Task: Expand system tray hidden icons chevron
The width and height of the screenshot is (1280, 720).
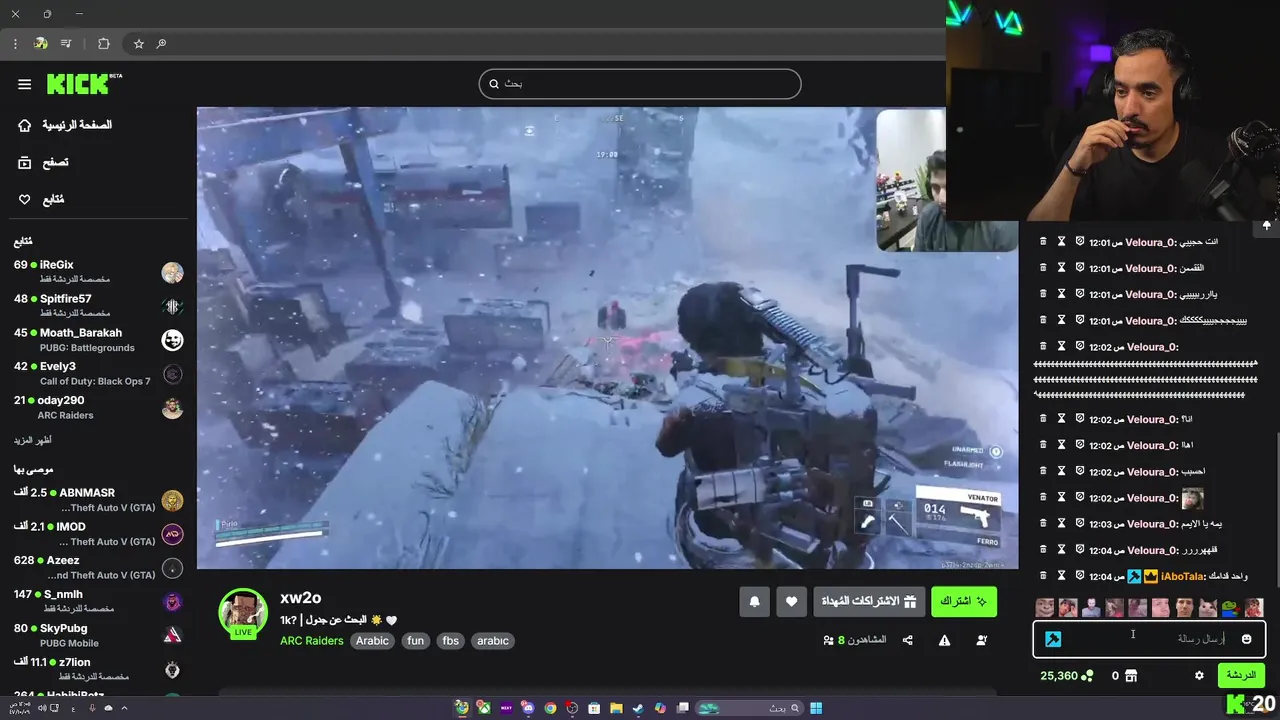Action: 124,708
